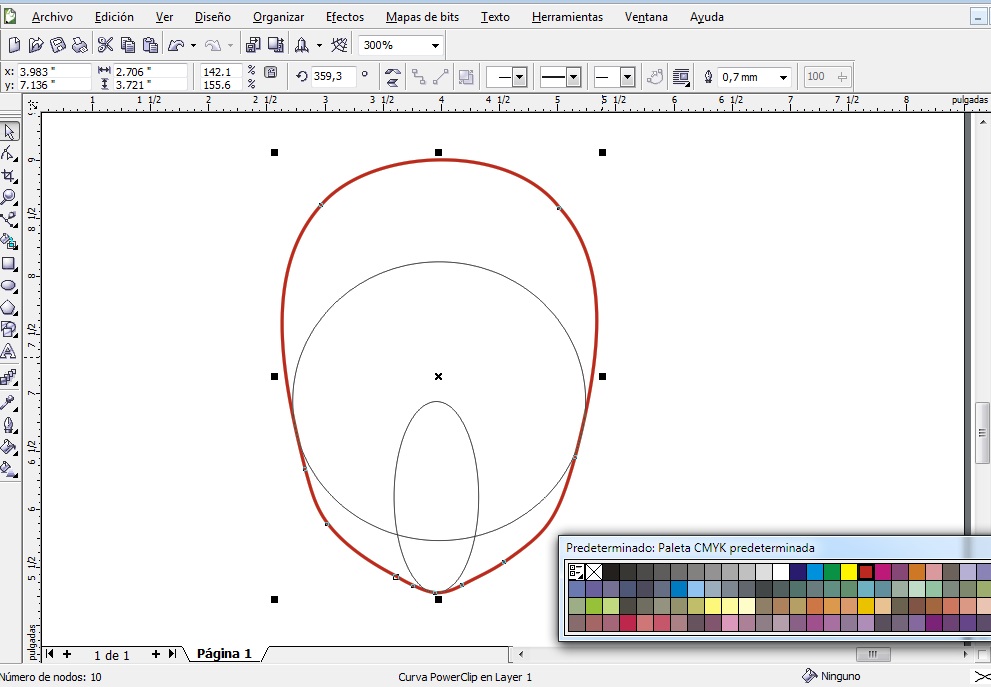Screen dimensions: 991x687
Task: Toggle the lock ratio button
Action: [x=270, y=73]
